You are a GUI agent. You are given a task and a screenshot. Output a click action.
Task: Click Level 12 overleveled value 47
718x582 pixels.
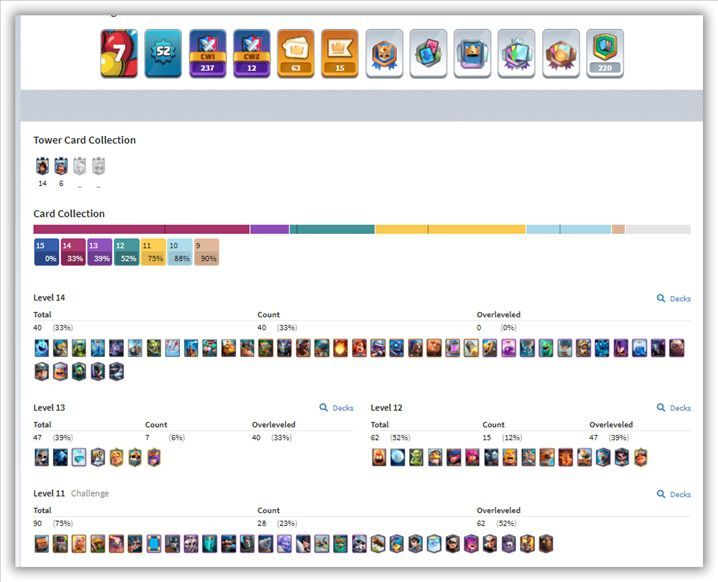click(x=593, y=437)
